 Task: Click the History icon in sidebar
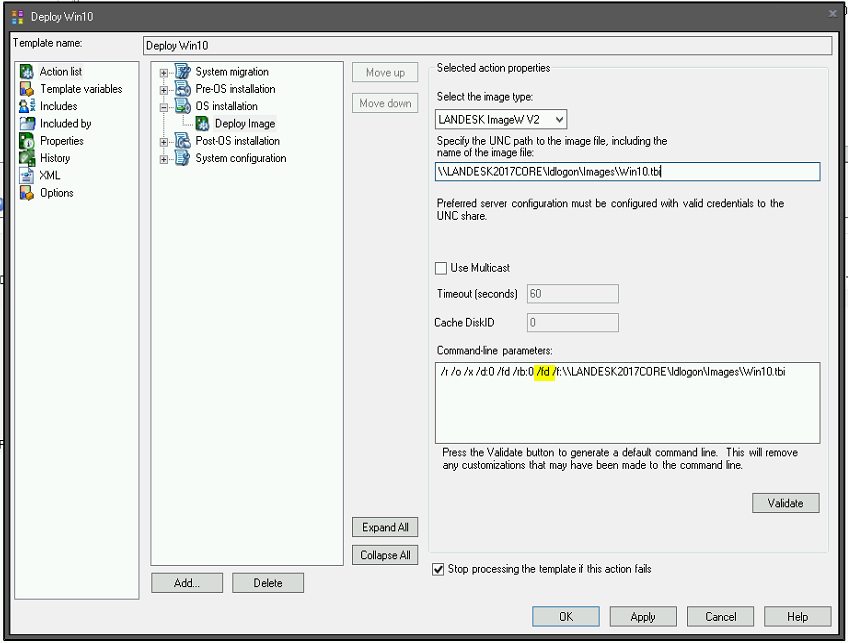[26, 158]
